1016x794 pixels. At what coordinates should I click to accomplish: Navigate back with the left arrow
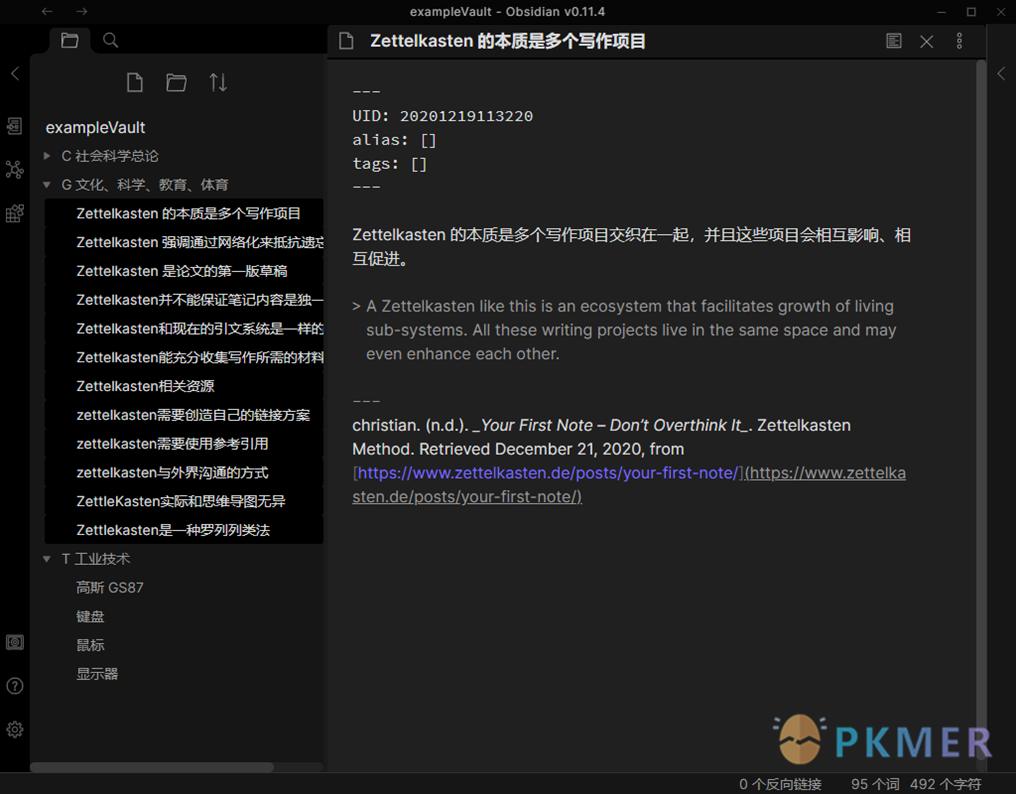pos(47,11)
